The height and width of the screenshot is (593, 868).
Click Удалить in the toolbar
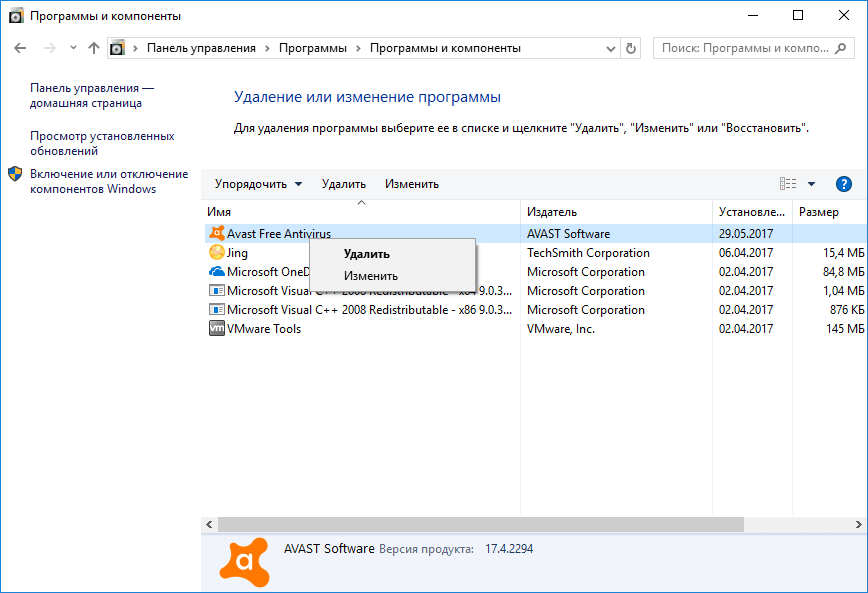click(x=344, y=184)
